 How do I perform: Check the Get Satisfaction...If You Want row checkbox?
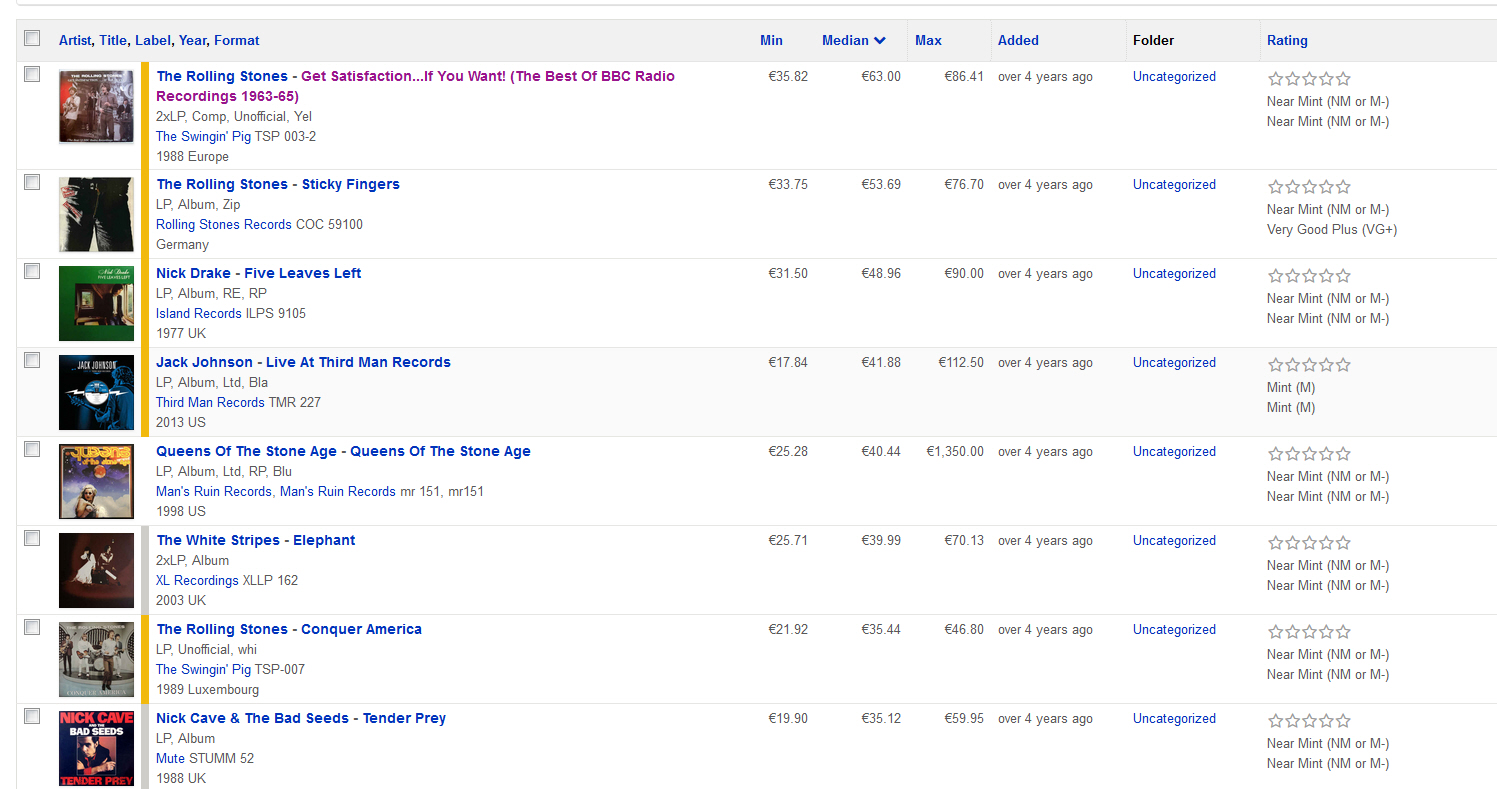click(32, 74)
